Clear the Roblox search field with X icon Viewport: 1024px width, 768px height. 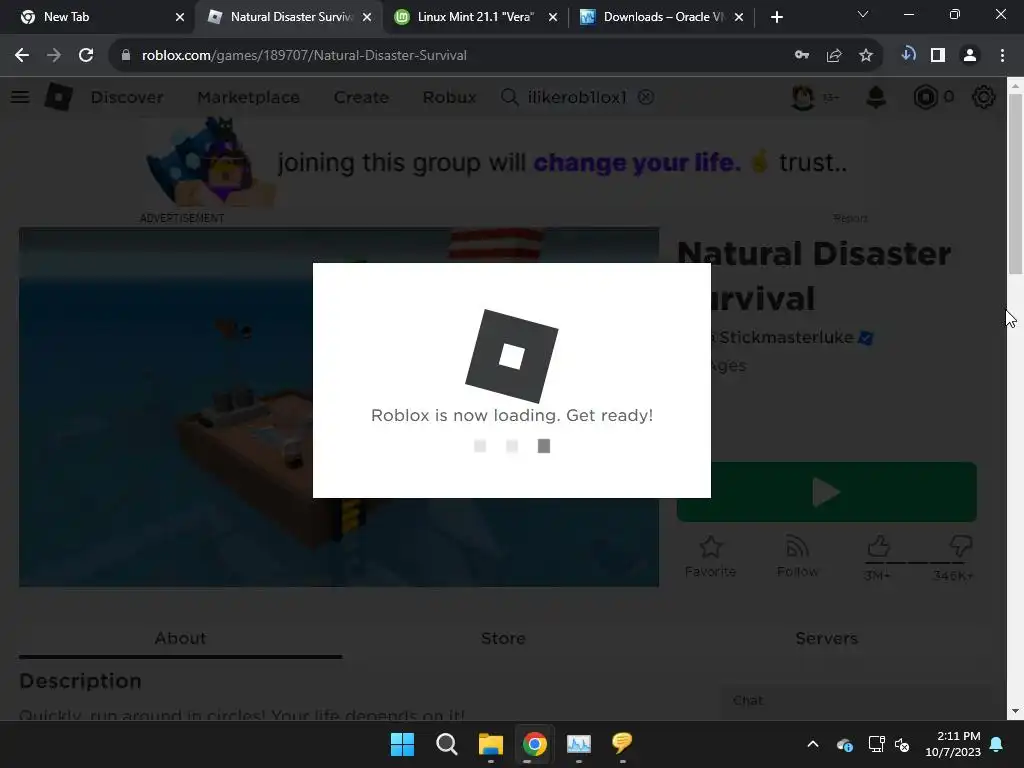[x=646, y=97]
